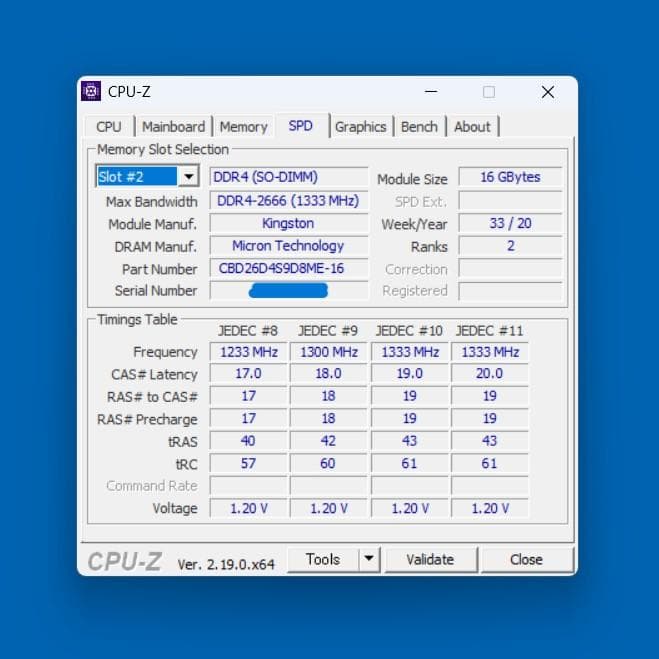Click the 1.20 V voltage under JEDEC #8
This screenshot has height=659, width=659.
(248, 508)
